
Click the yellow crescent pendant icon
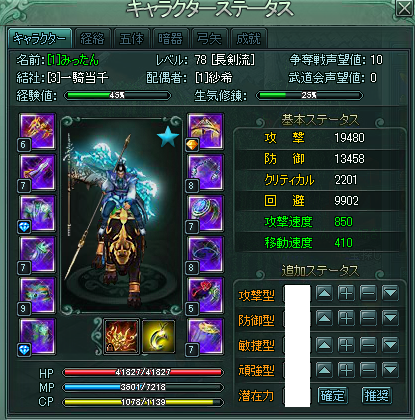[x=159, y=336]
